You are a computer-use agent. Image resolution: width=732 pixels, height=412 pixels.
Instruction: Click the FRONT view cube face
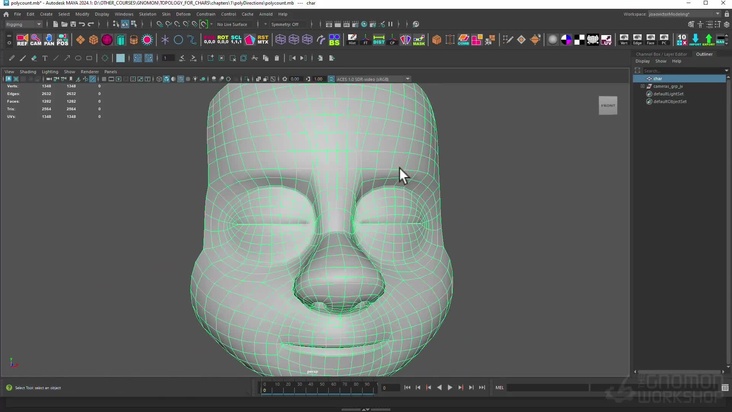(x=608, y=105)
